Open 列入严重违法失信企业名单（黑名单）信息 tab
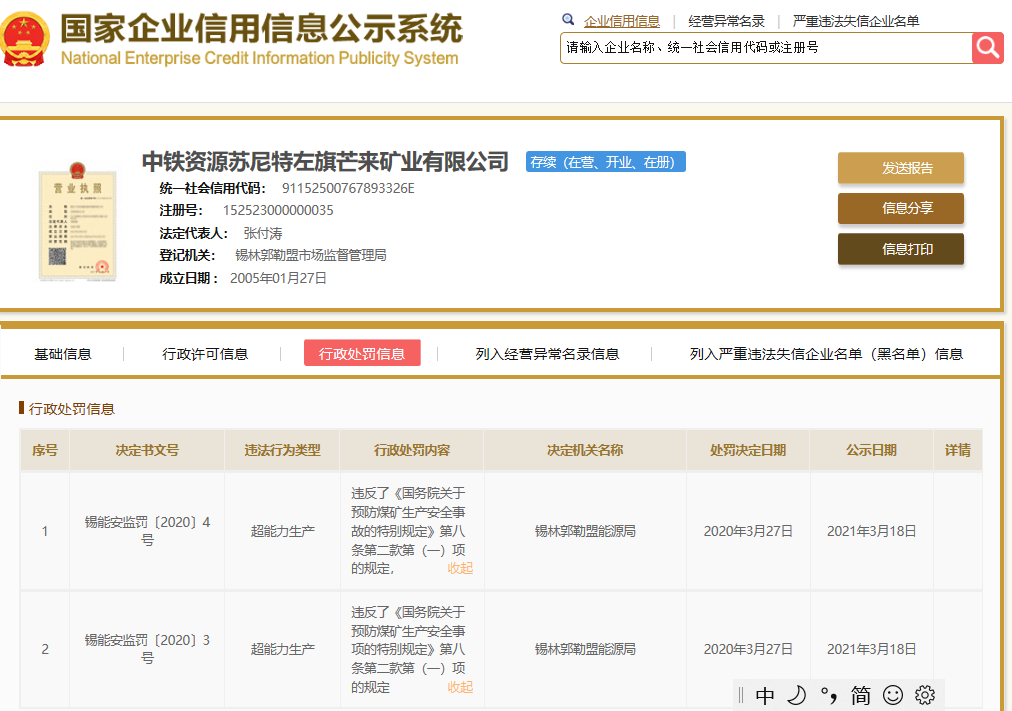 pos(826,354)
